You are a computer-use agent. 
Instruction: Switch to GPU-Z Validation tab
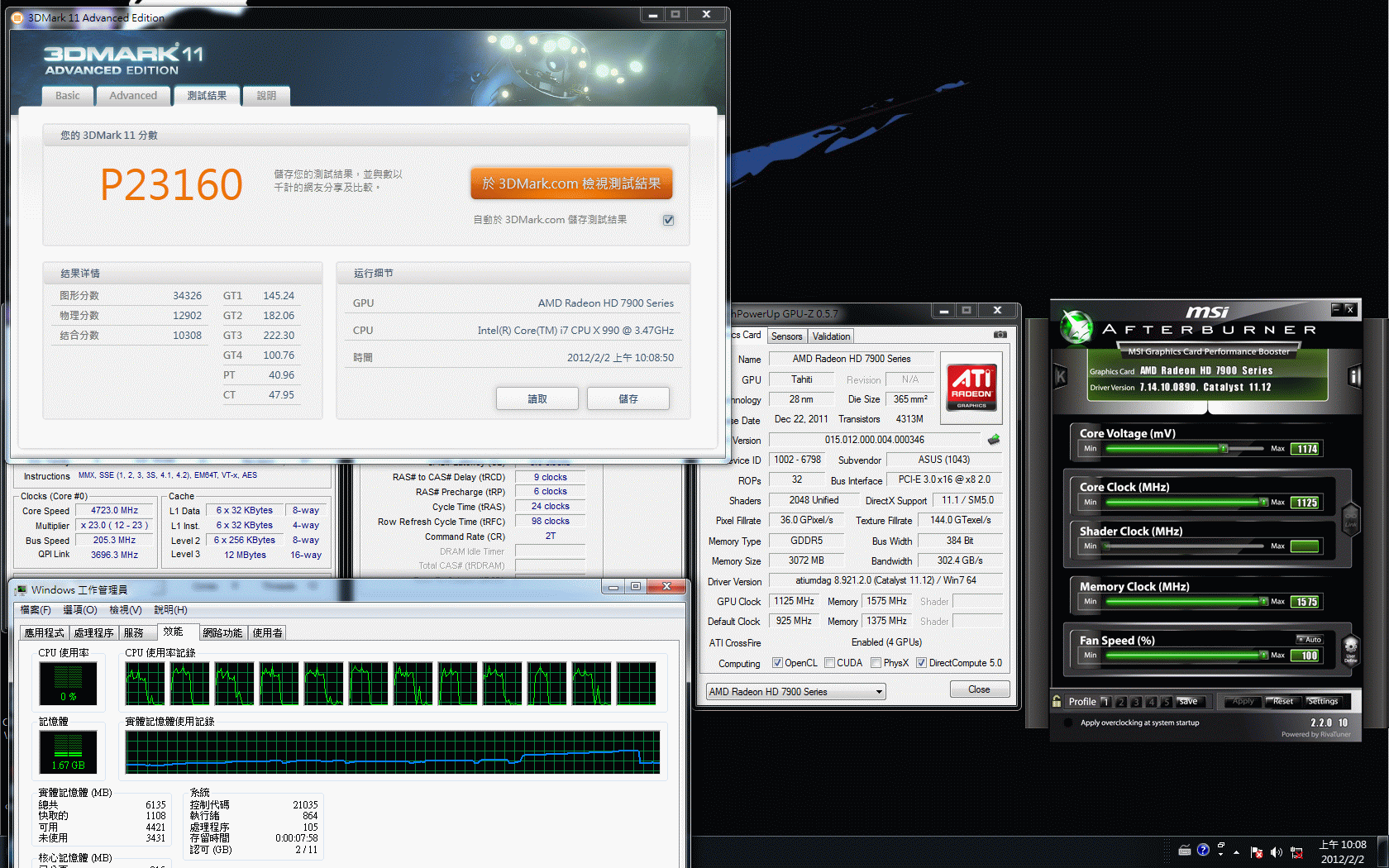pos(831,336)
